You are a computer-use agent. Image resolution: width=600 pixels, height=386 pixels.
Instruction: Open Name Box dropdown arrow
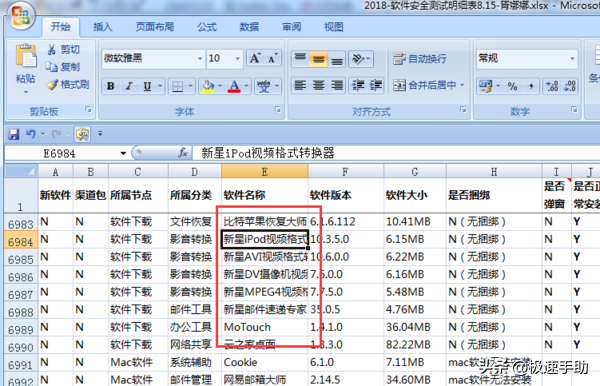pos(123,153)
